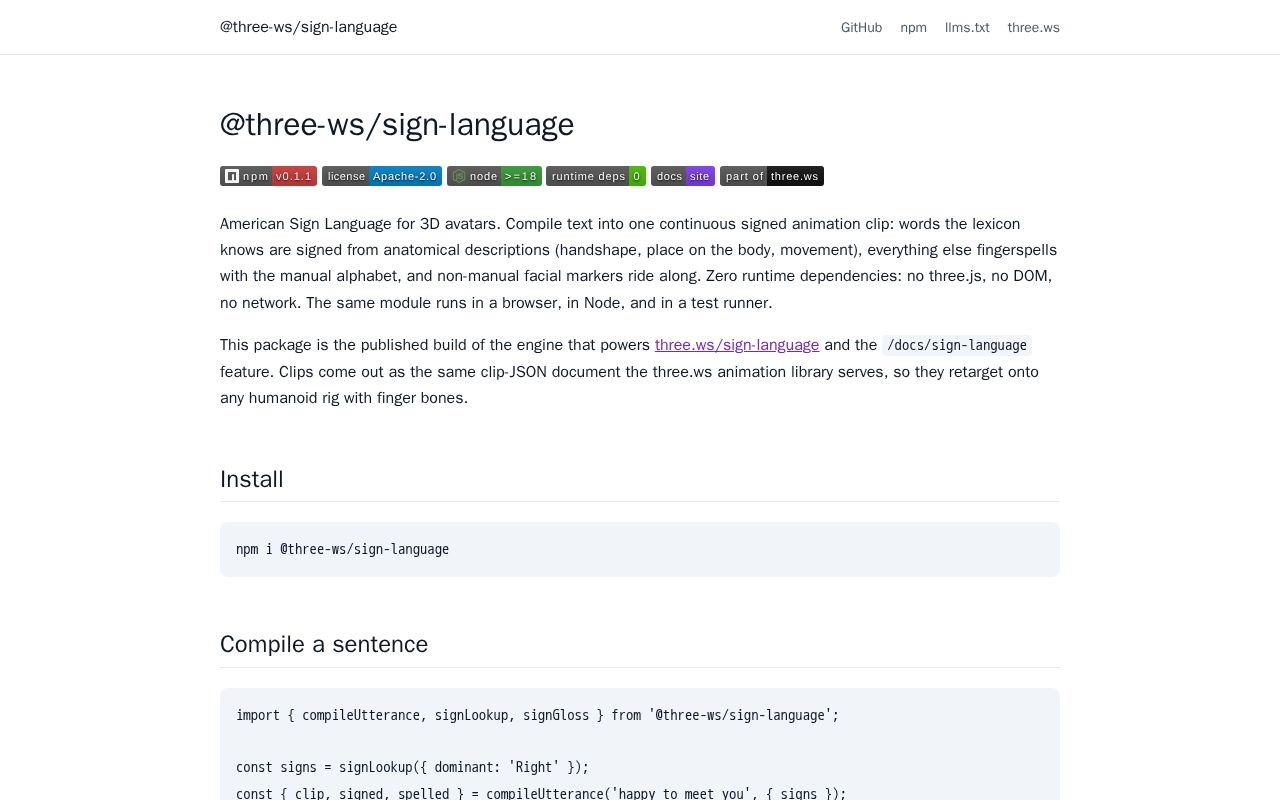This screenshot has height=800, width=1280.
Task: Click the const signs = signLookup code line
Action: coord(412,767)
